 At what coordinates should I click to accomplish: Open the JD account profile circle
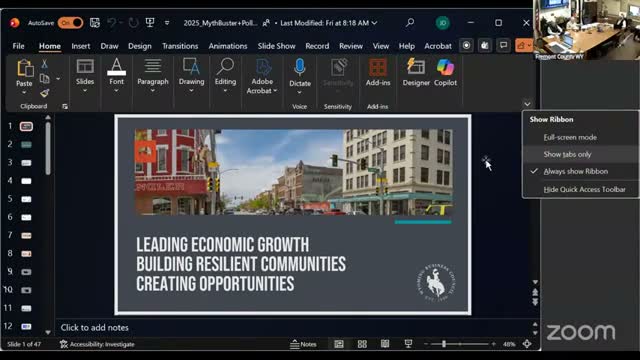(442, 23)
